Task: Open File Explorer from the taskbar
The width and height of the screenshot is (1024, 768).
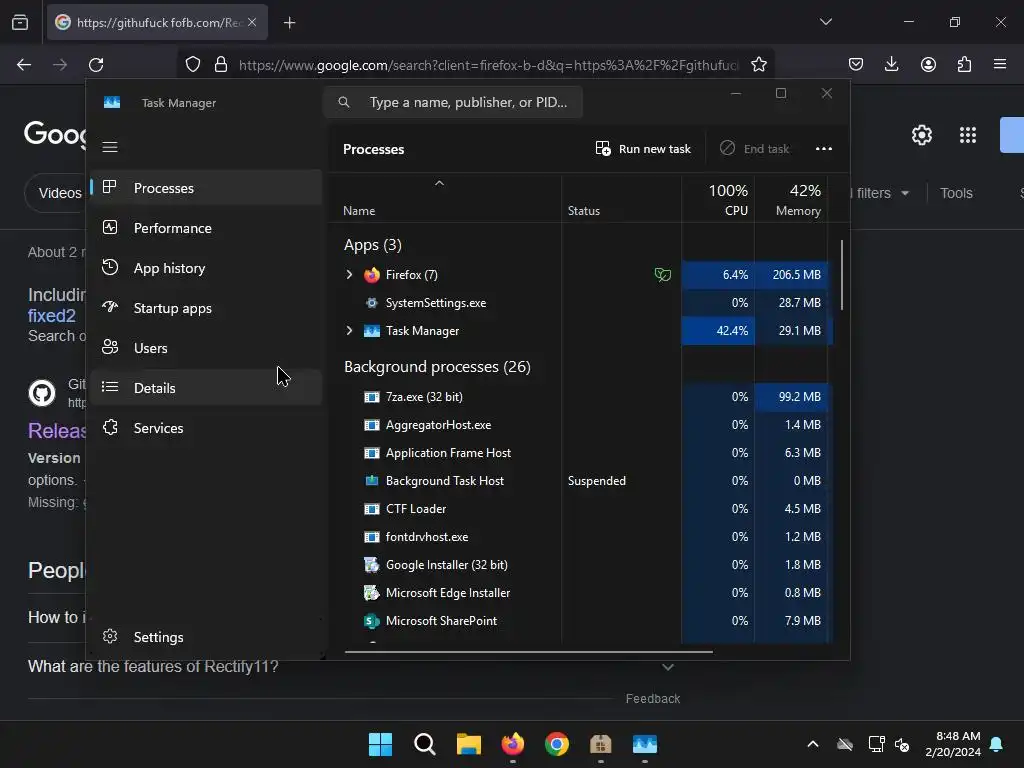Action: click(x=468, y=744)
